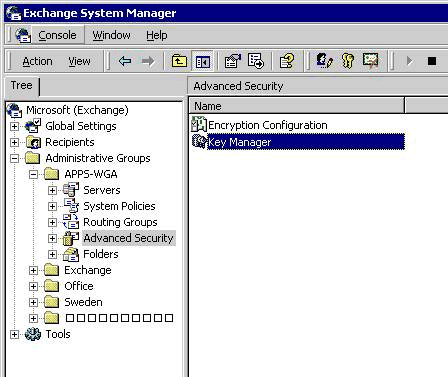Open the Window menu

(x=111, y=35)
